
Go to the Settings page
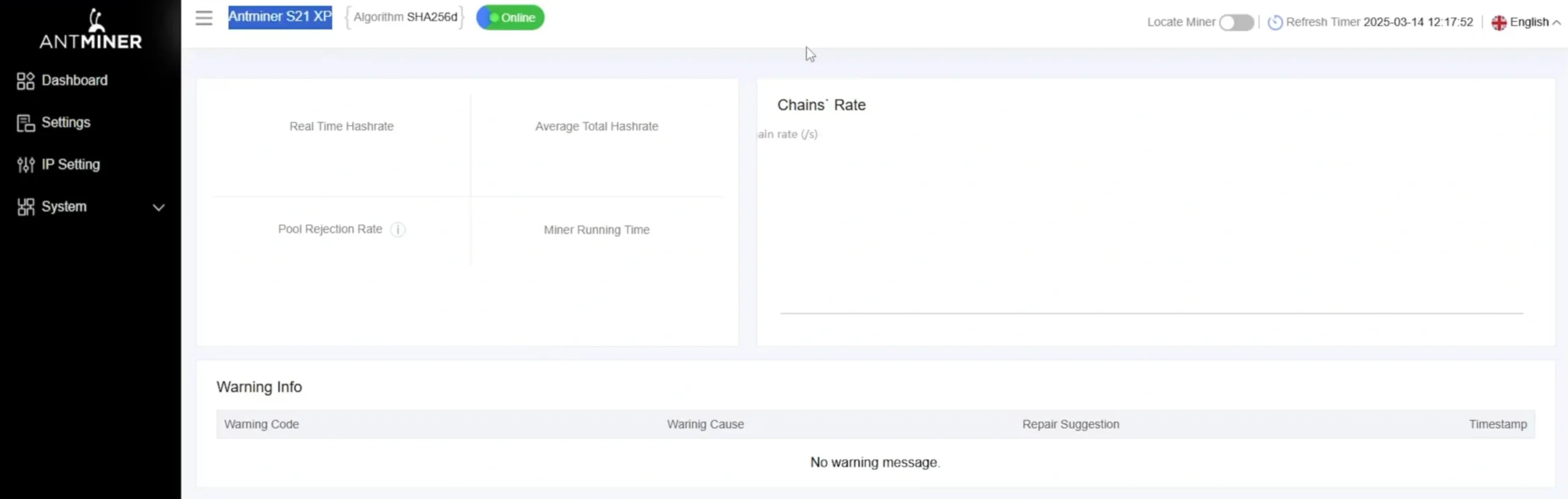(x=66, y=122)
